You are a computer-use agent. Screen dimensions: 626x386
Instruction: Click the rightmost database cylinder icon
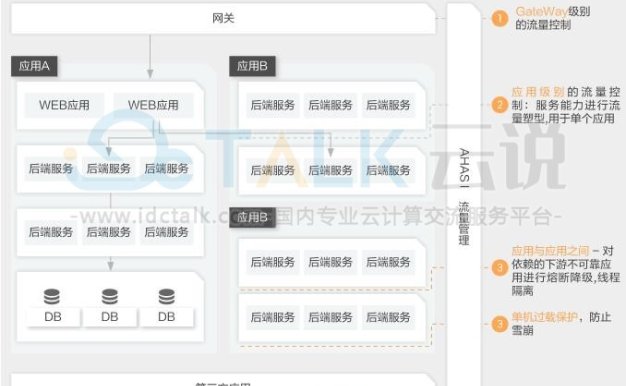coord(166,297)
